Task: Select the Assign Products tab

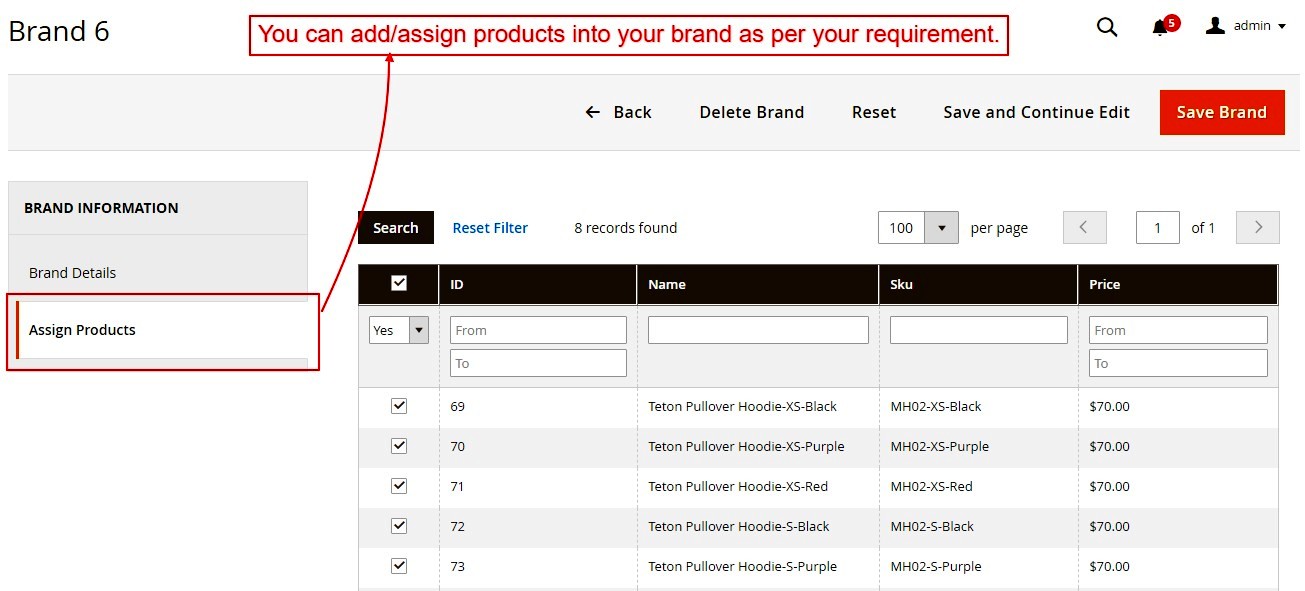Action: click(82, 330)
